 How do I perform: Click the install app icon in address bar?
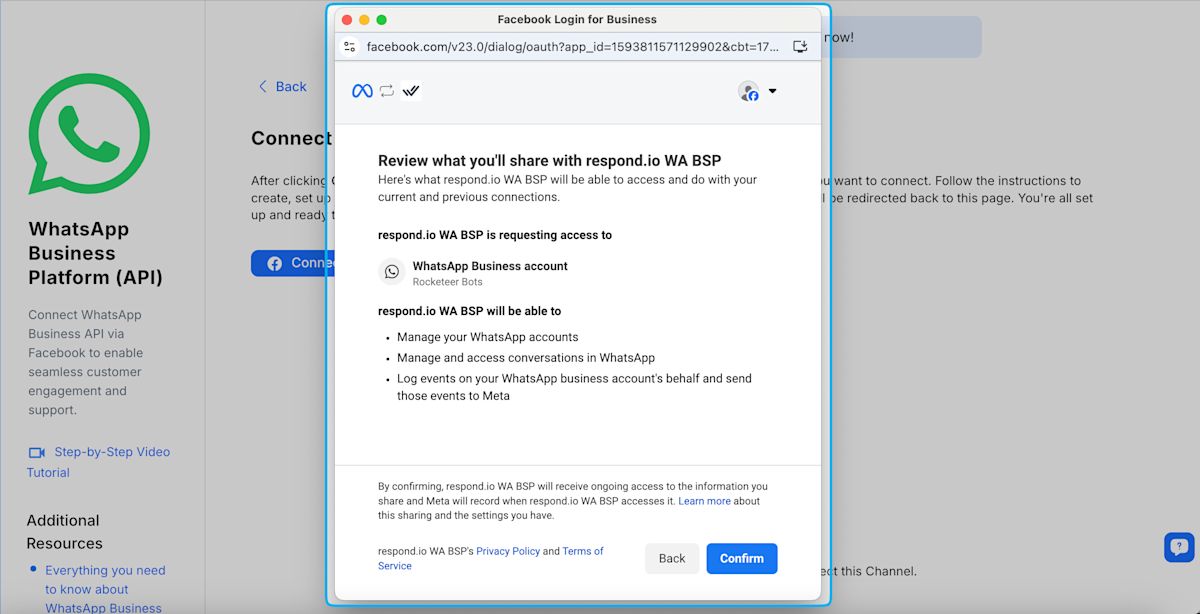(800, 46)
